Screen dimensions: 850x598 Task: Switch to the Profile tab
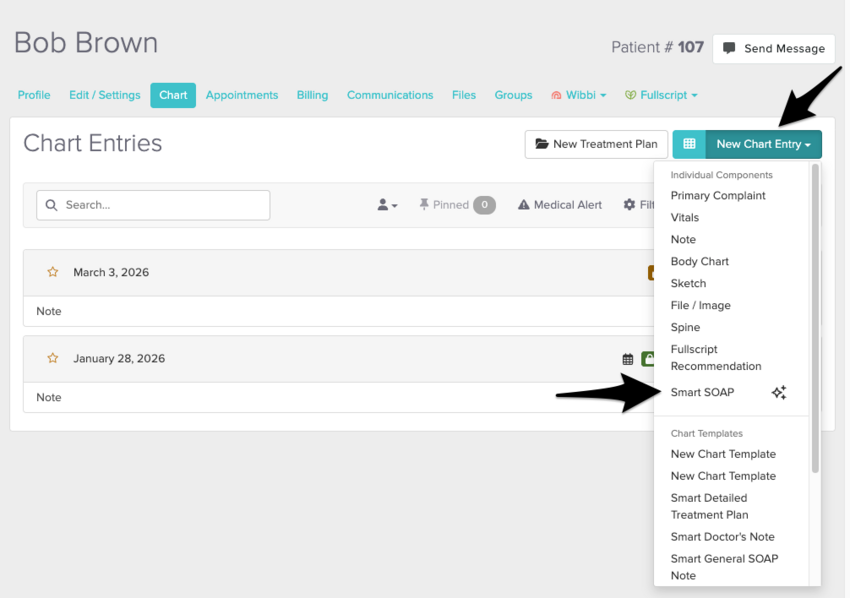tap(34, 95)
